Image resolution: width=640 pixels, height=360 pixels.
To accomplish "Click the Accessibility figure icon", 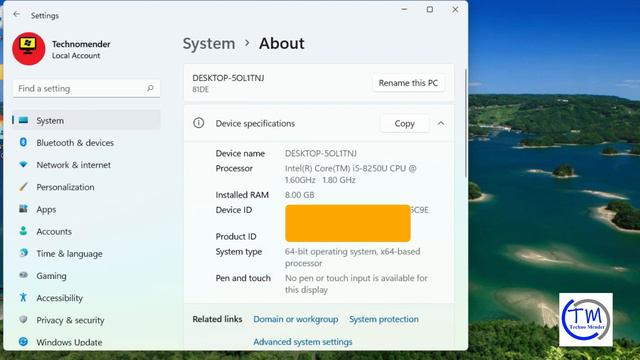I will [x=23, y=298].
